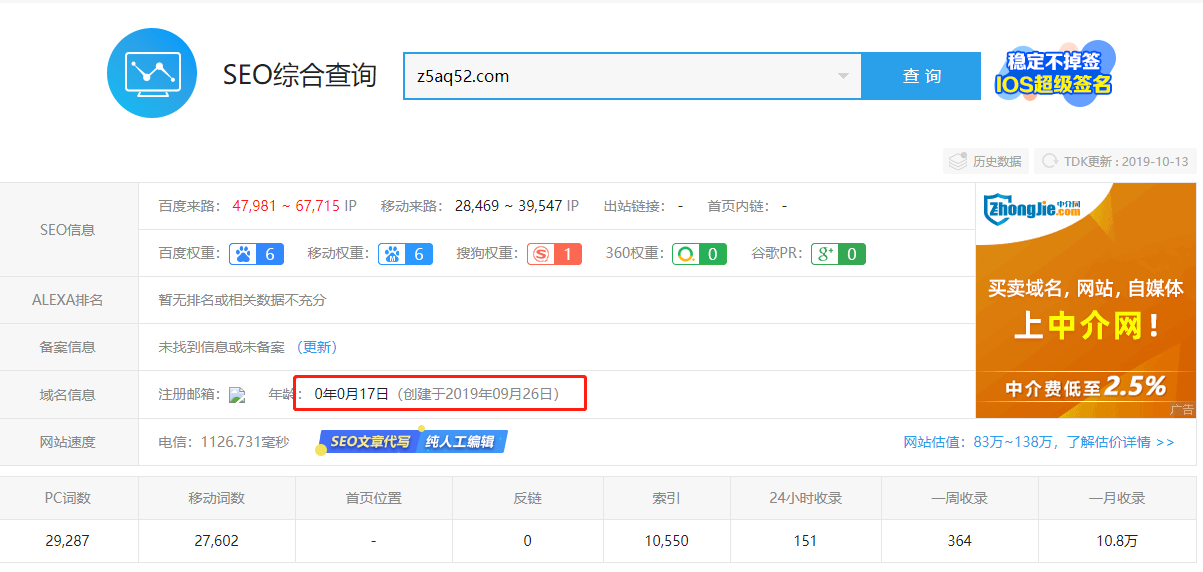Click the 出站链接 label
The height and width of the screenshot is (572, 1203).
pos(634,206)
